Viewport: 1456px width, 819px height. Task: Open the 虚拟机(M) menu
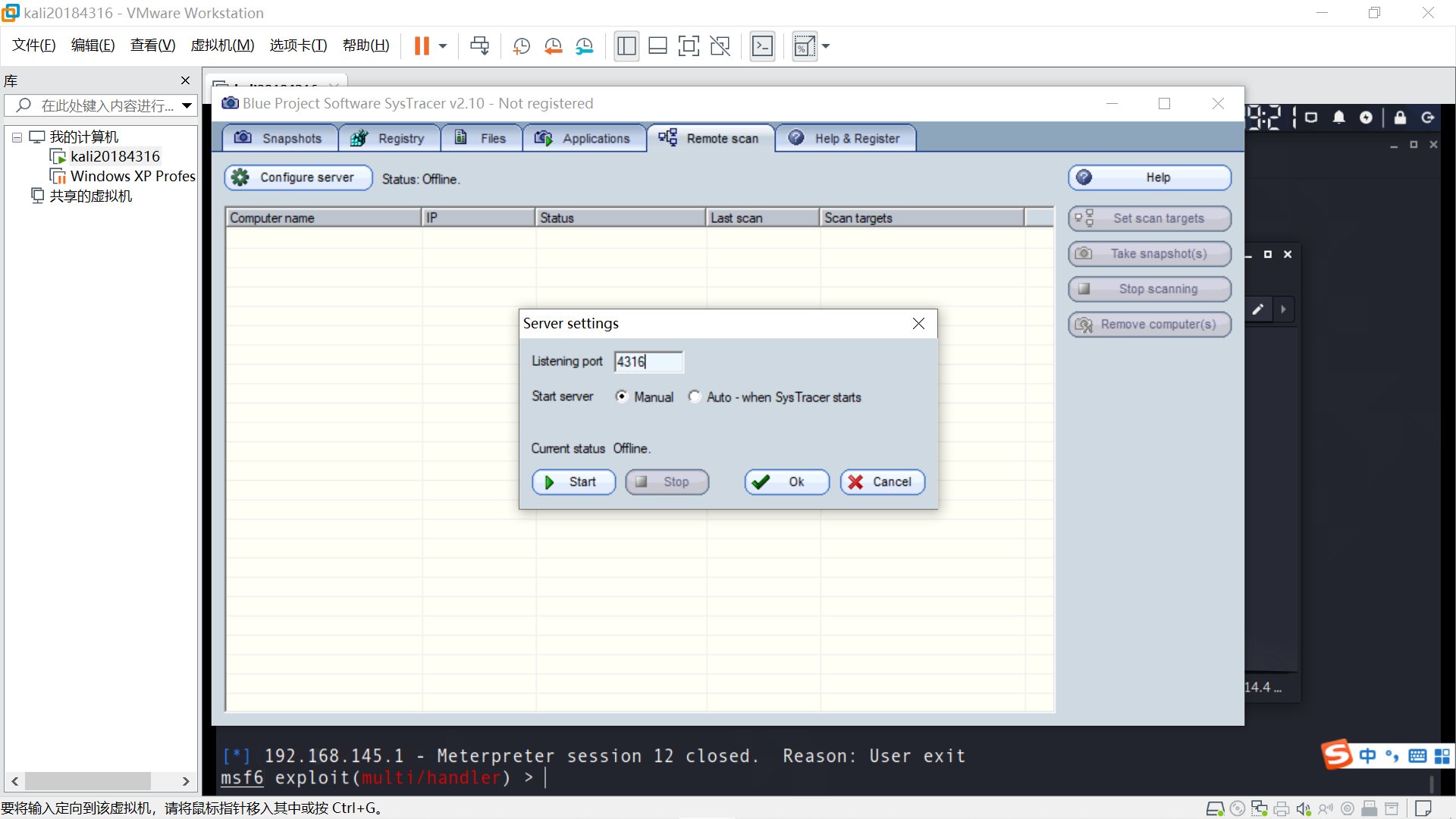222,45
